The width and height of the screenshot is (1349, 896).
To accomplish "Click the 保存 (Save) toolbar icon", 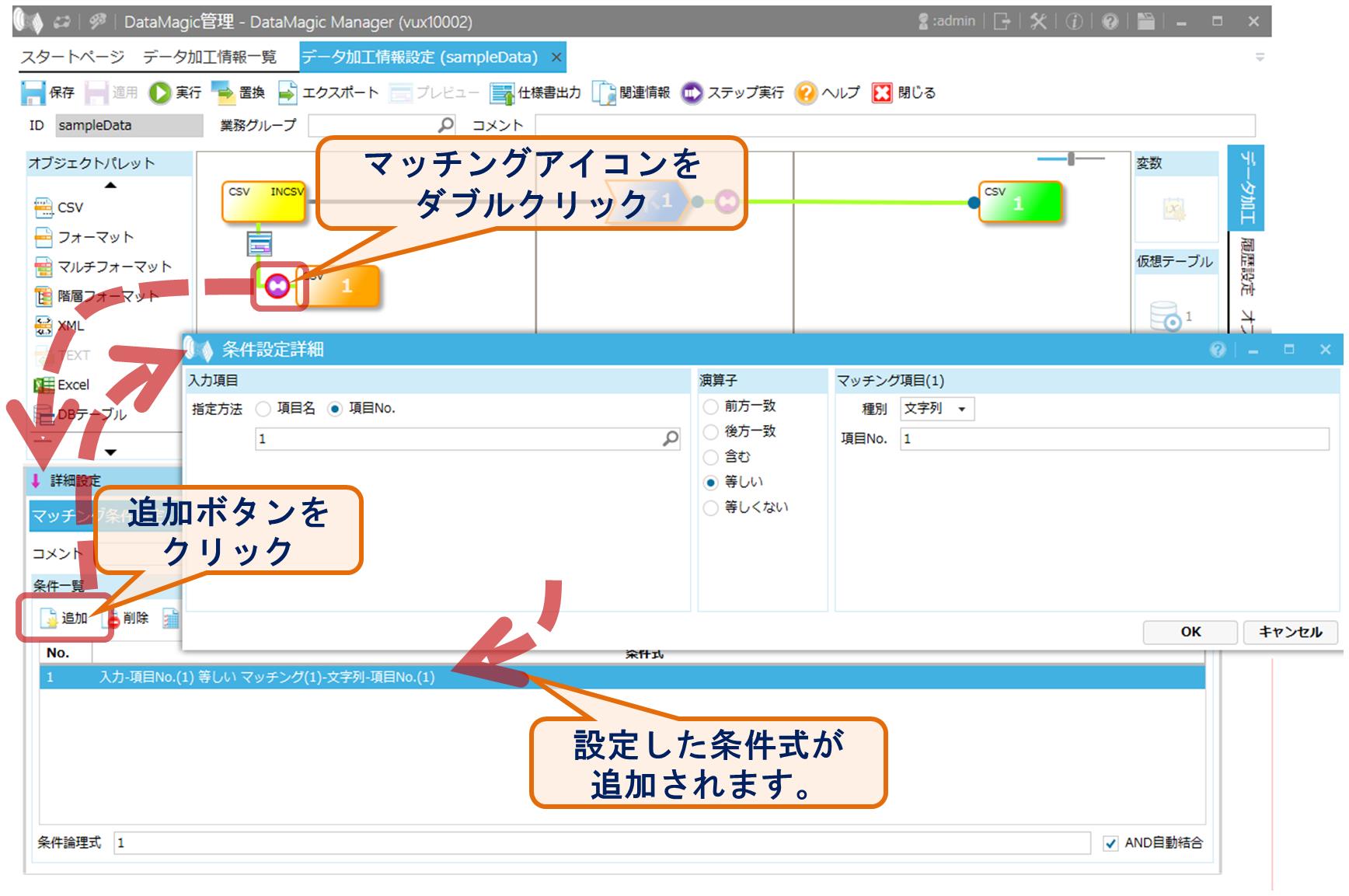I will coord(33,92).
